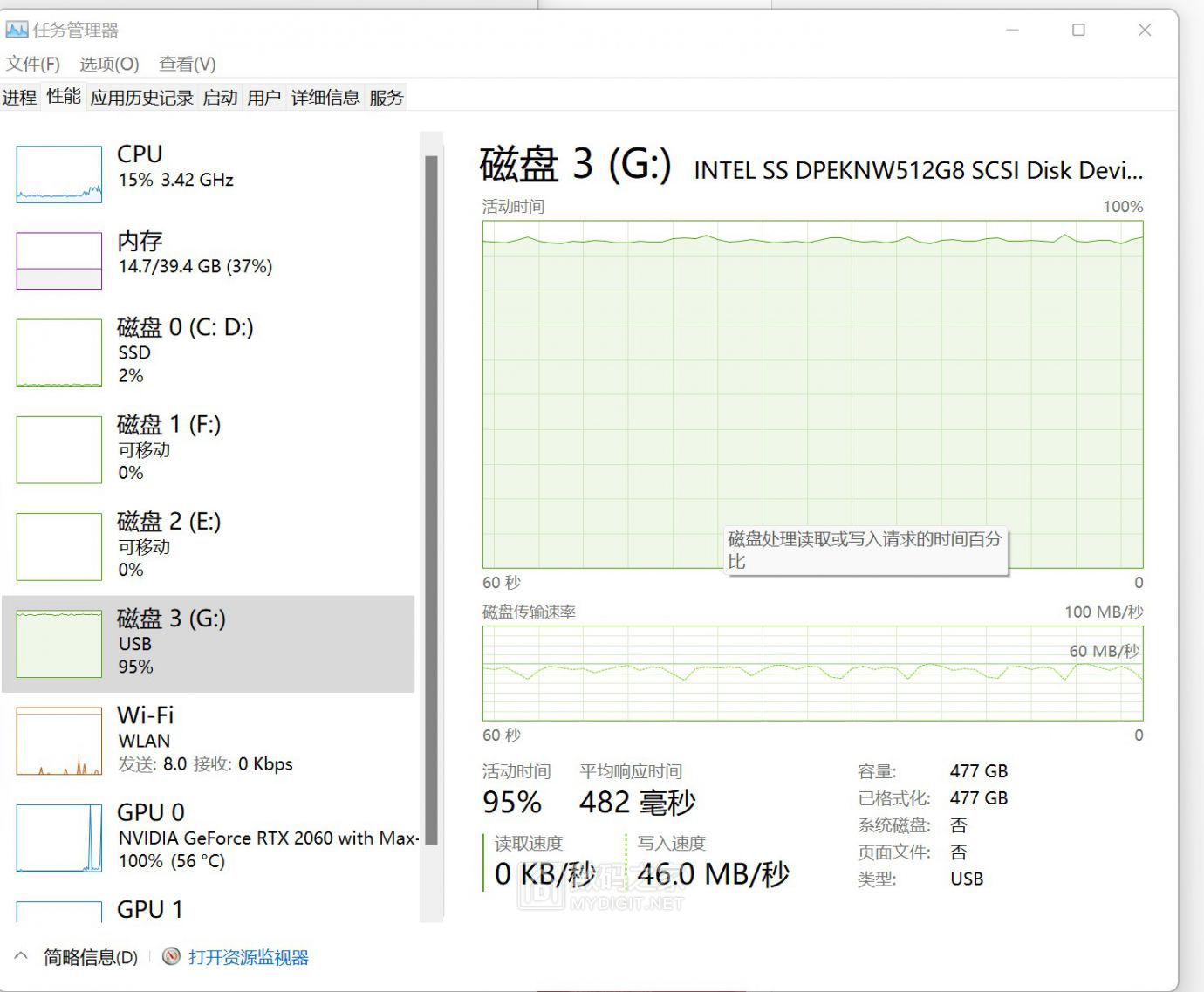Switch to the 进程 tab

19,97
